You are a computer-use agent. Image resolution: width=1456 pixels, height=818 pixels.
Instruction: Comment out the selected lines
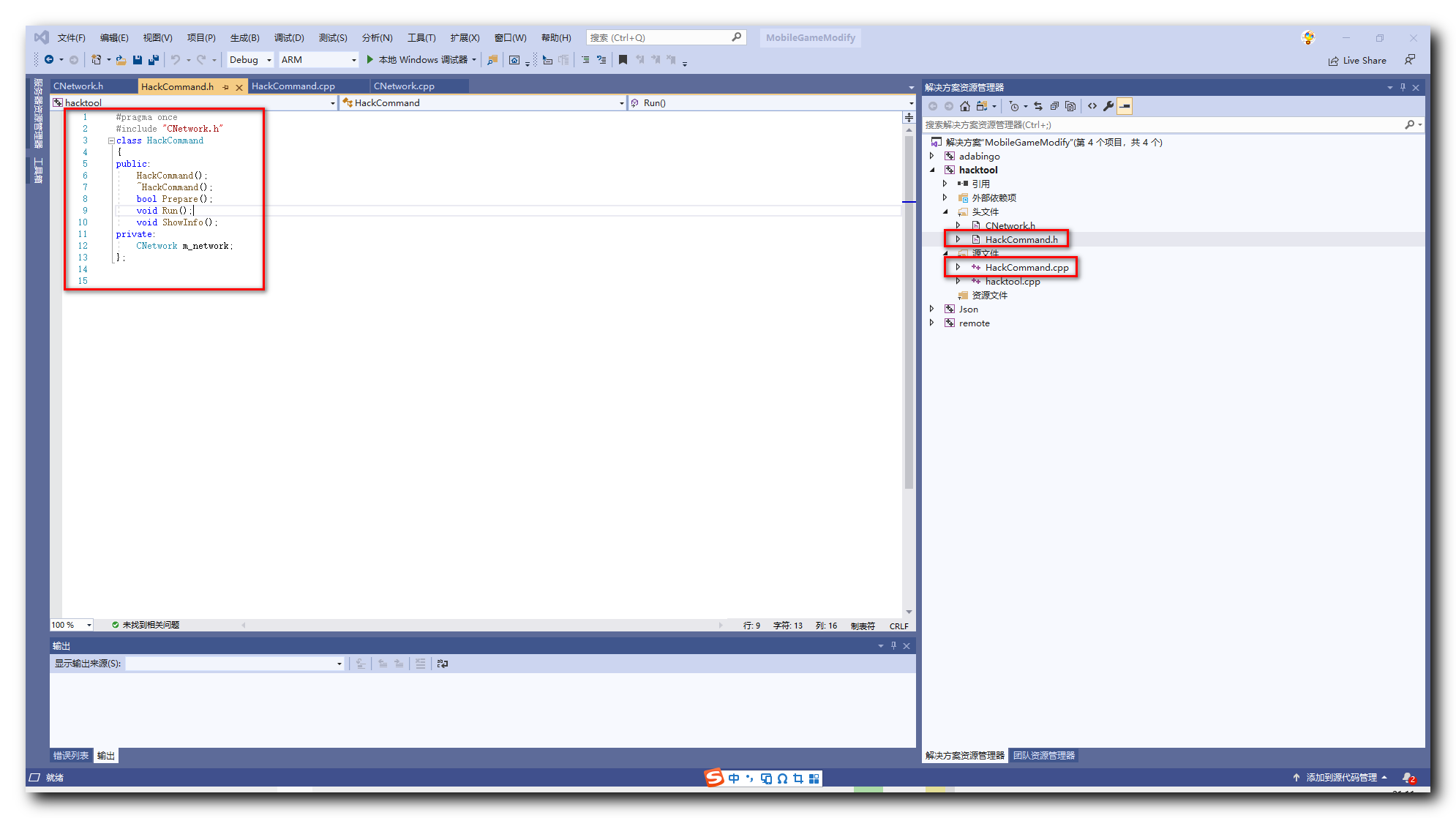pos(585,60)
